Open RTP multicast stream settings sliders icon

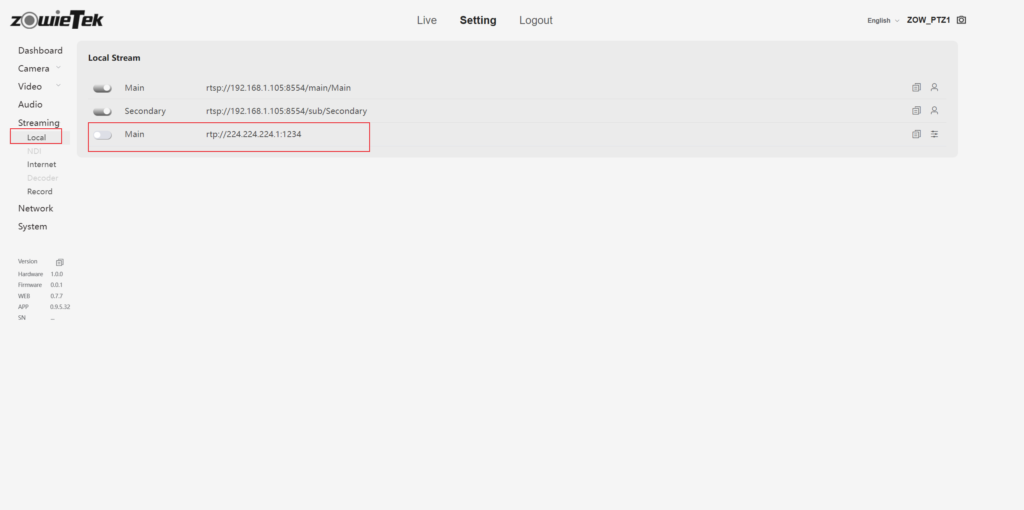coord(934,134)
